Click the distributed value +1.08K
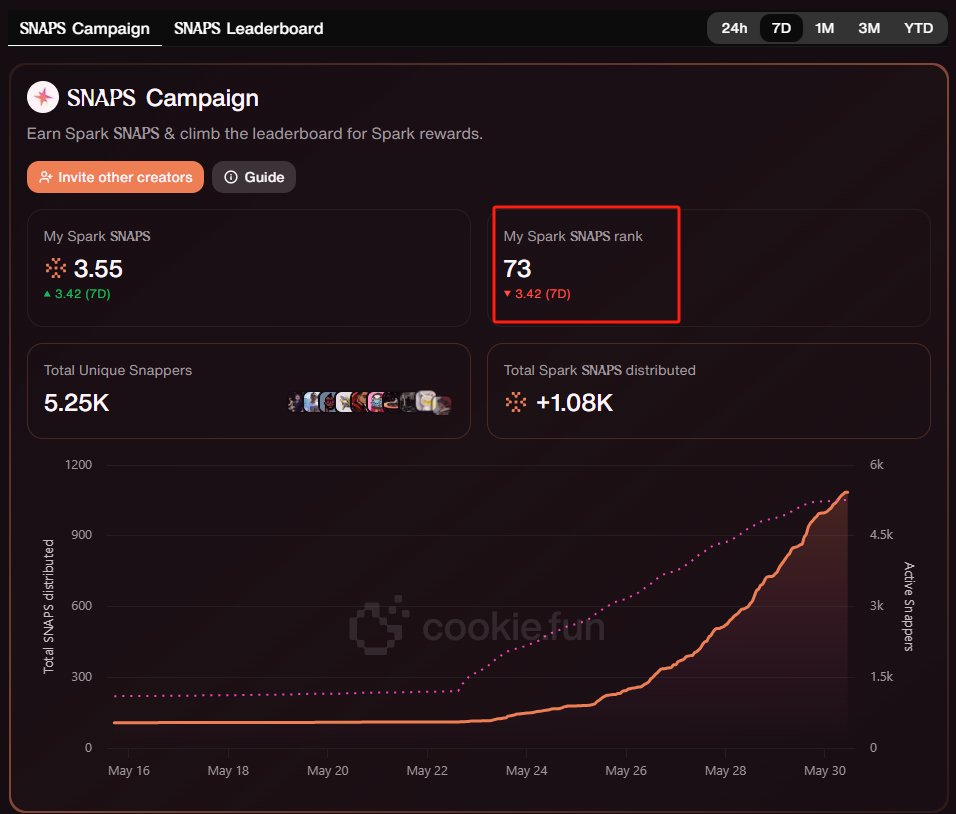 (574, 403)
